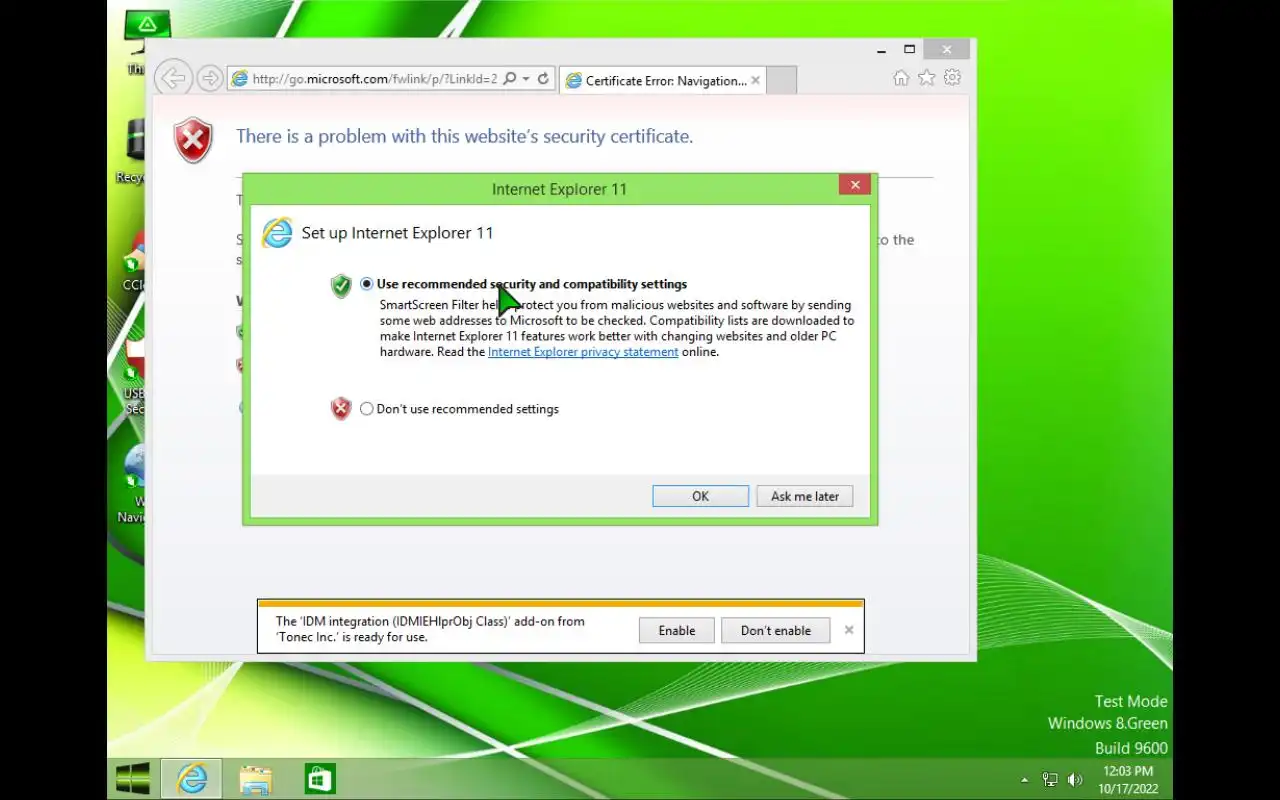Select Use recommended security and compatibility settings

tap(367, 284)
